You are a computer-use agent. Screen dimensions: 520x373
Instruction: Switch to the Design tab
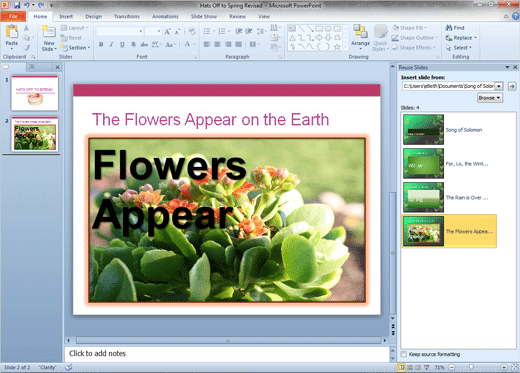pos(94,16)
